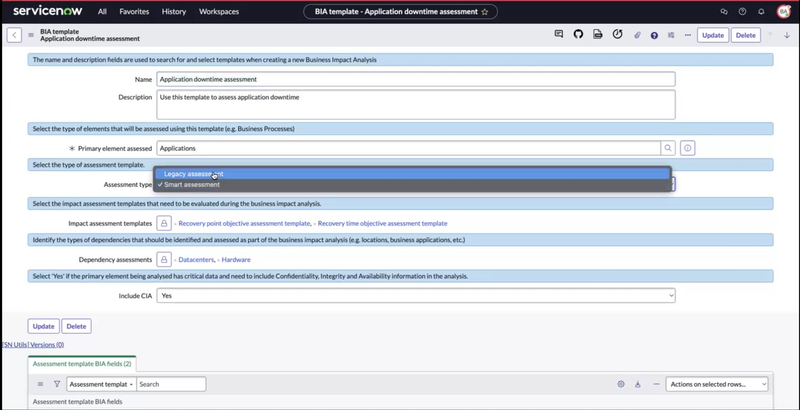Open the Hardware link
Viewport: 800px width, 410px height.
pos(236,260)
